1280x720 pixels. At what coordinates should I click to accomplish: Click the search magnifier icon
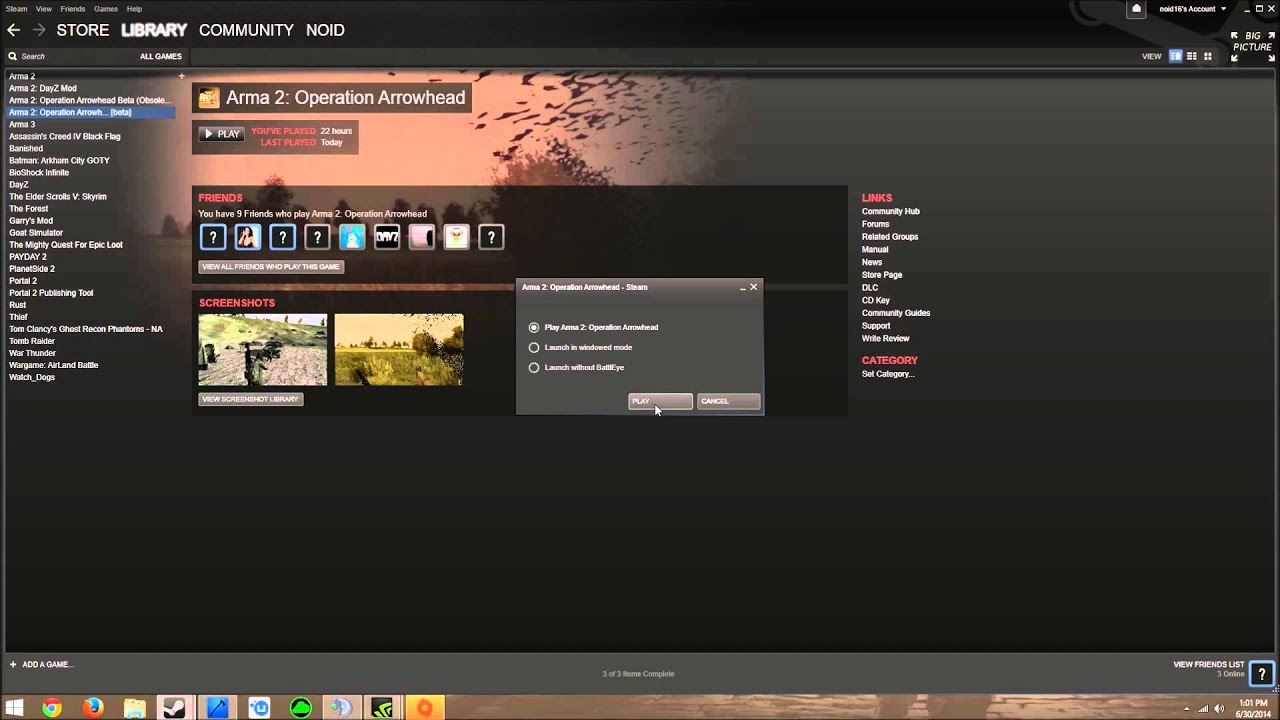point(12,57)
